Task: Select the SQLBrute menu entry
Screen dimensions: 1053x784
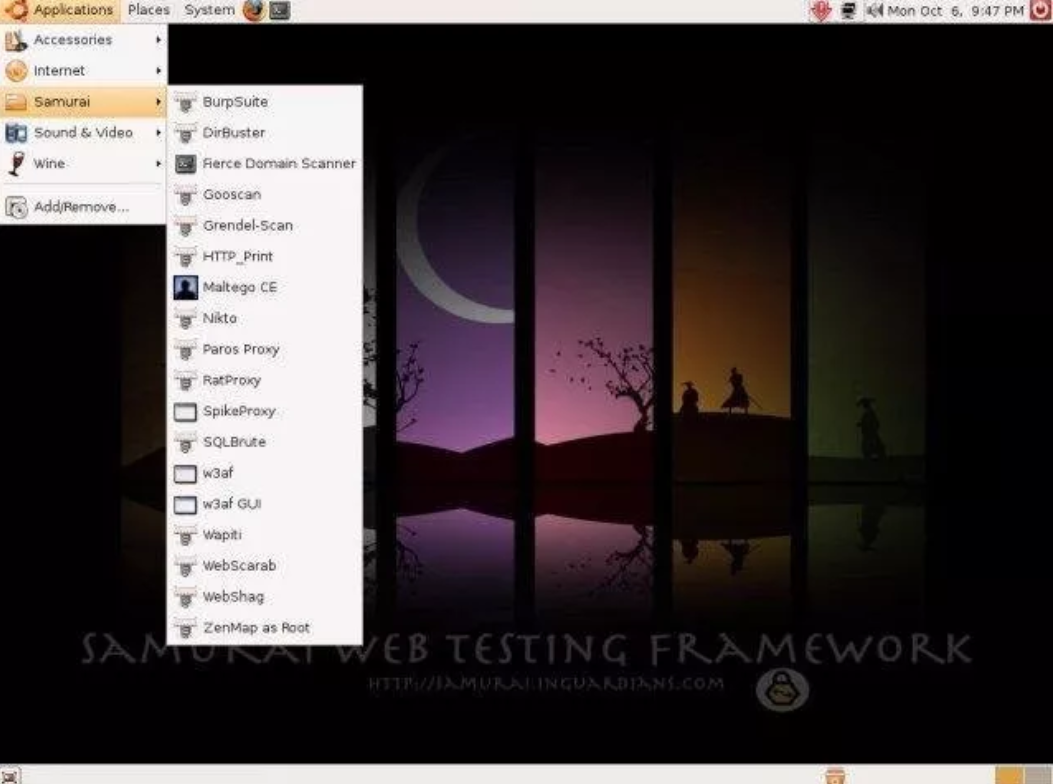Action: 265,442
